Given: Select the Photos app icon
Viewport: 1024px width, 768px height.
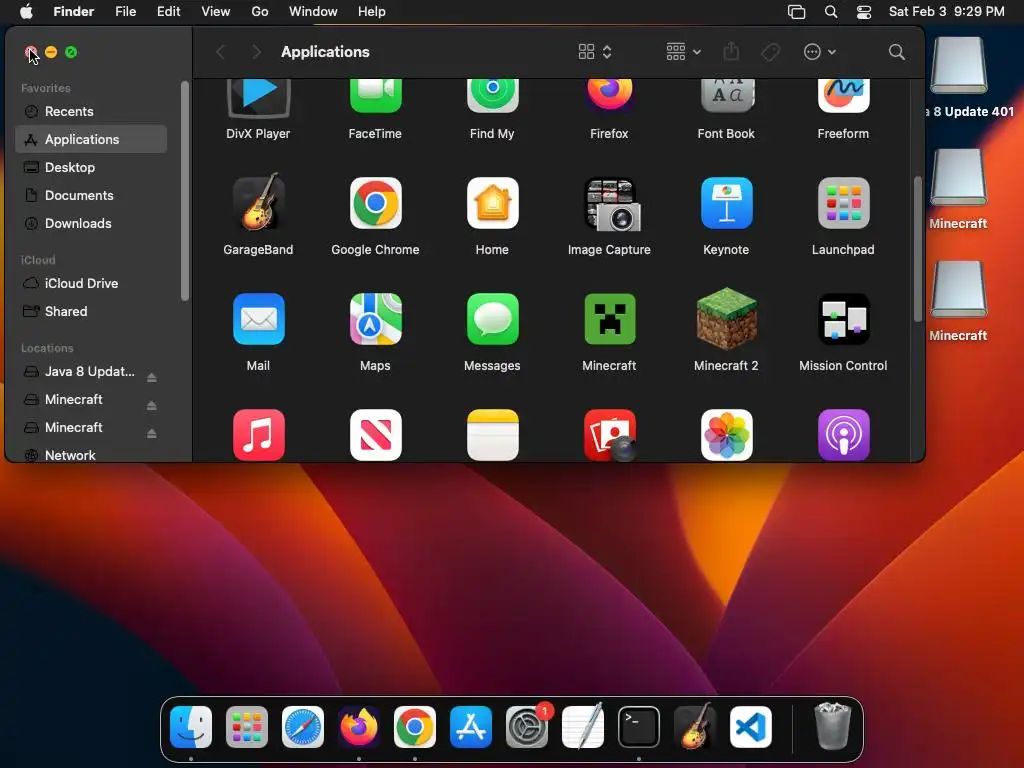Looking at the screenshot, I should (726, 435).
